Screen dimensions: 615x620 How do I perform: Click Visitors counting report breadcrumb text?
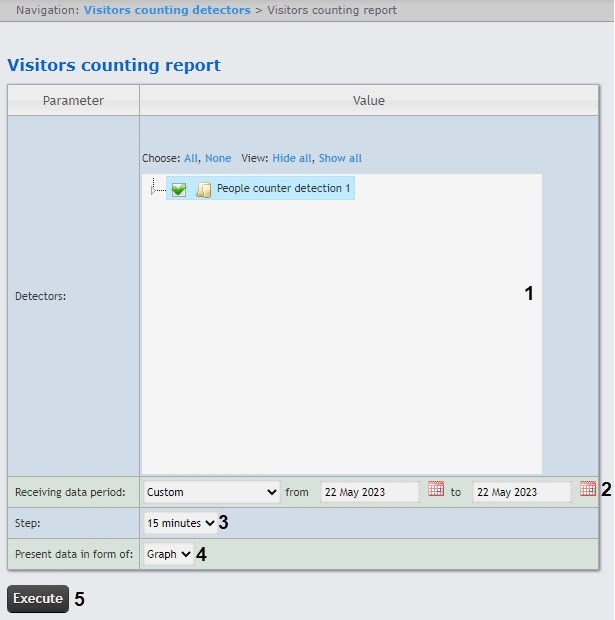pos(332,10)
